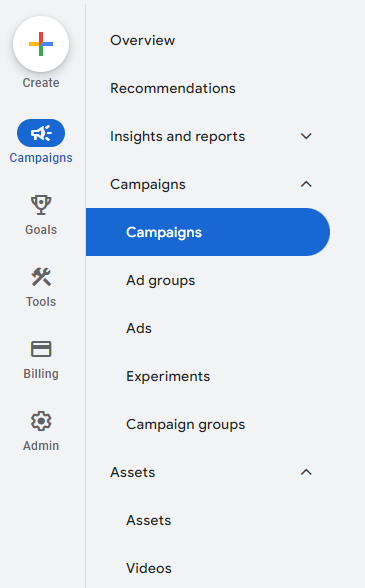Open Experiments page

coord(168,376)
